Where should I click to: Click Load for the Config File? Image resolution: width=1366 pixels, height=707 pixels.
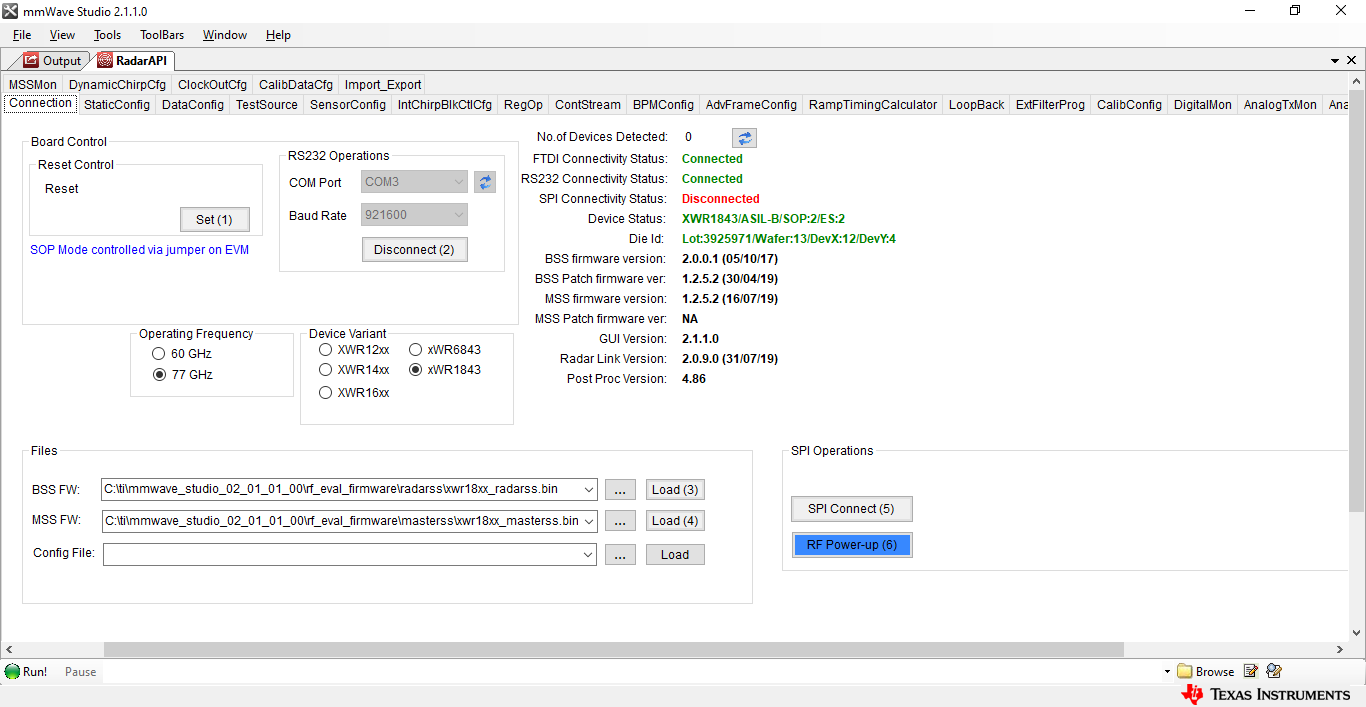675,554
